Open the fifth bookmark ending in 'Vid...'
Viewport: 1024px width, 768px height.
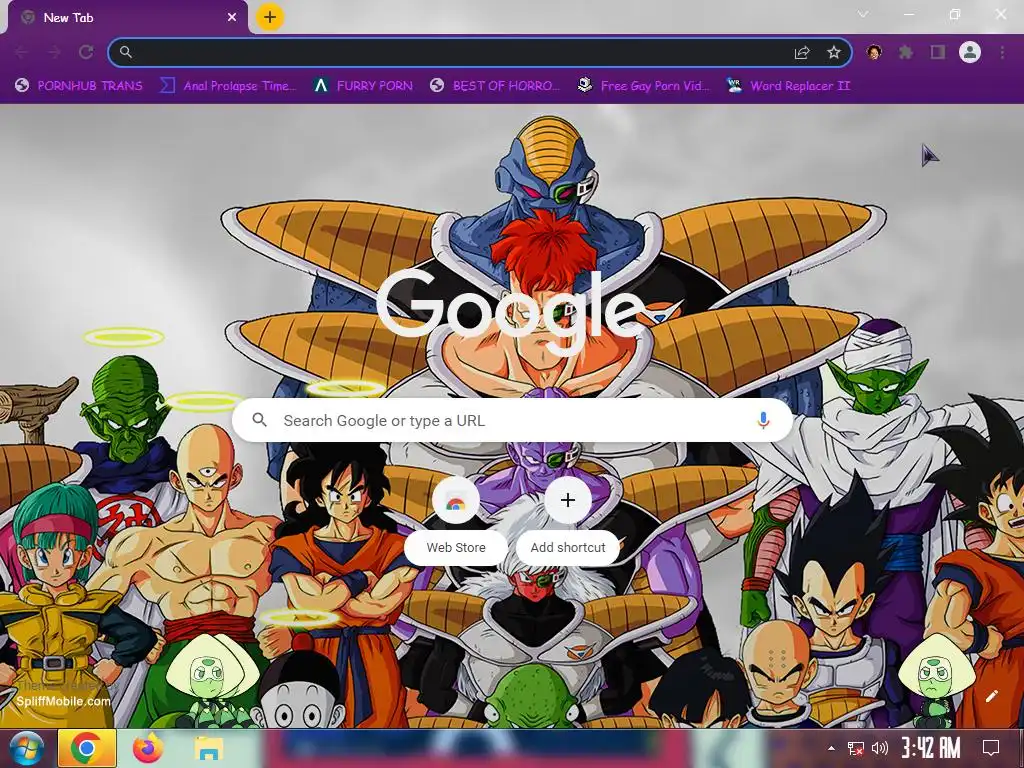644,86
